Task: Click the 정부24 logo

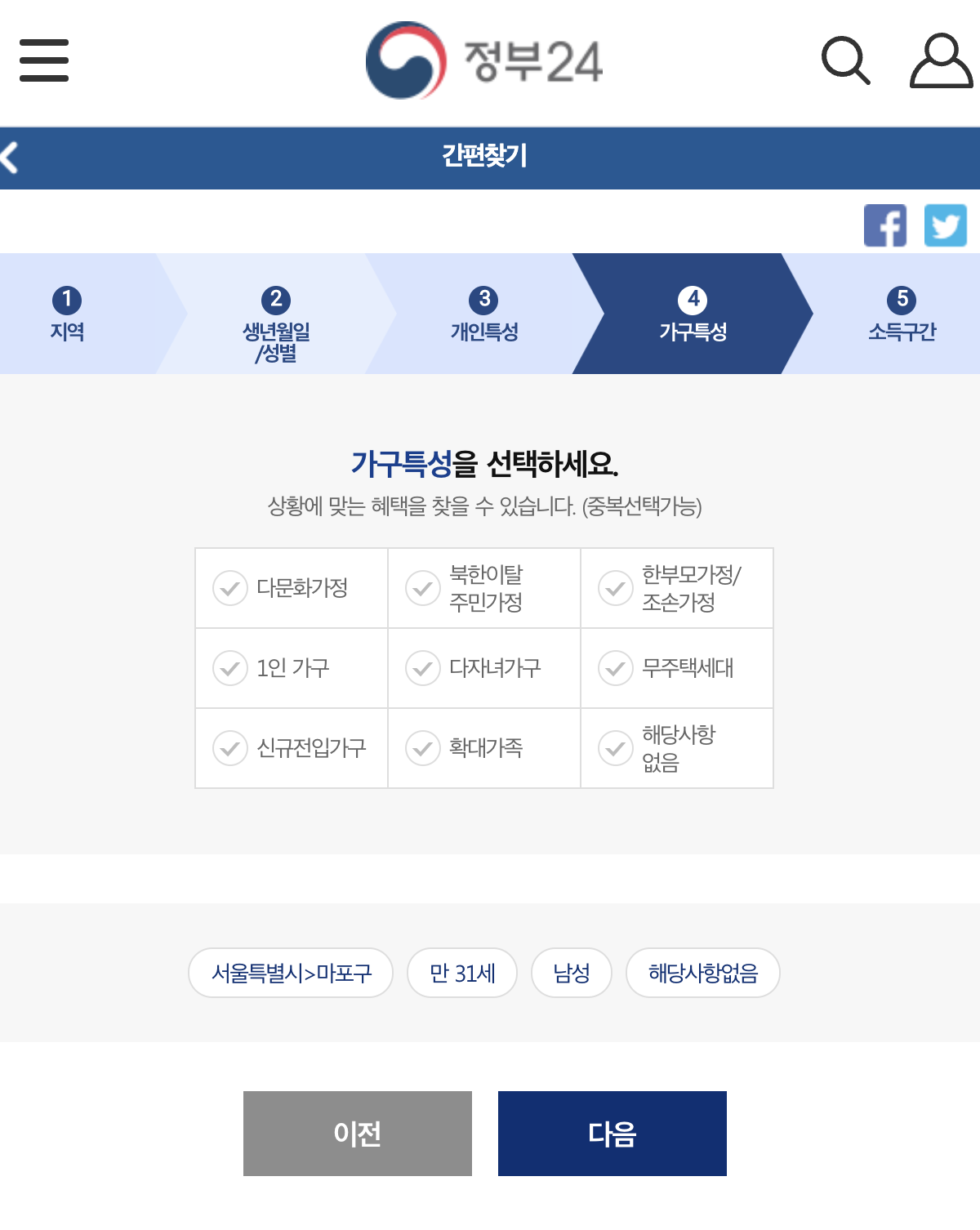Action: (x=484, y=60)
